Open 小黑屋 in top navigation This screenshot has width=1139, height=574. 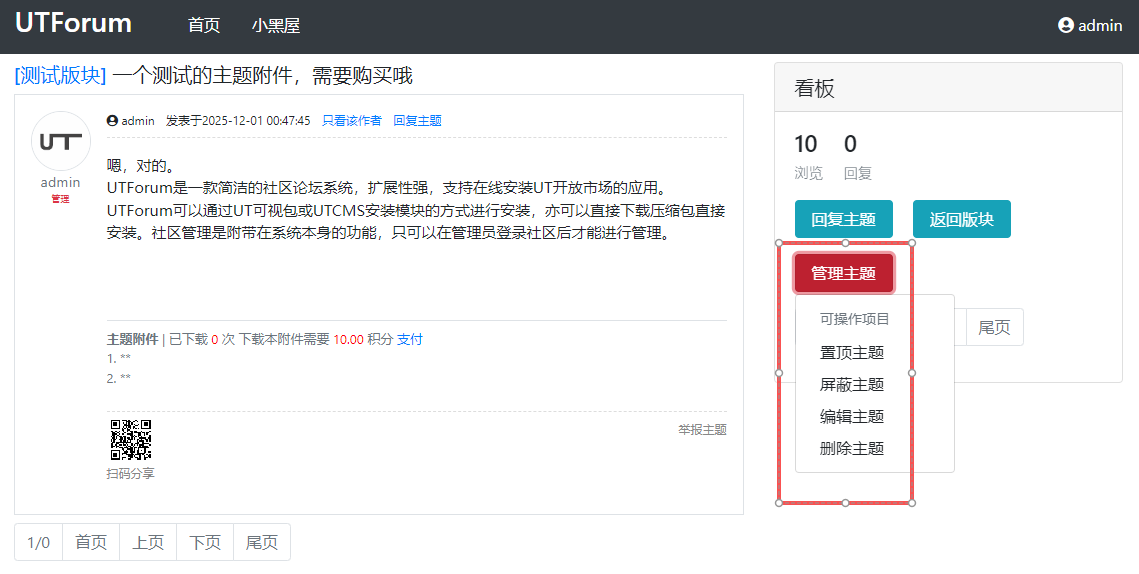[276, 26]
